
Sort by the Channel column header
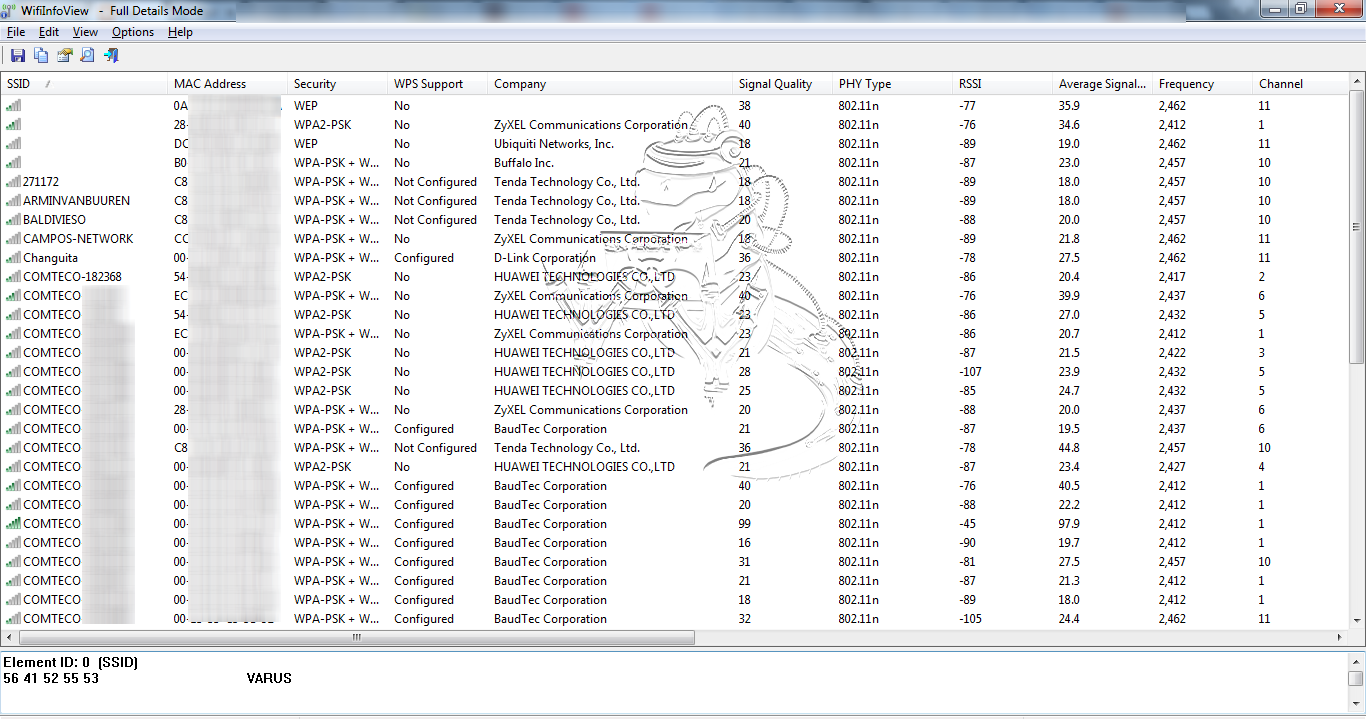tap(1300, 84)
